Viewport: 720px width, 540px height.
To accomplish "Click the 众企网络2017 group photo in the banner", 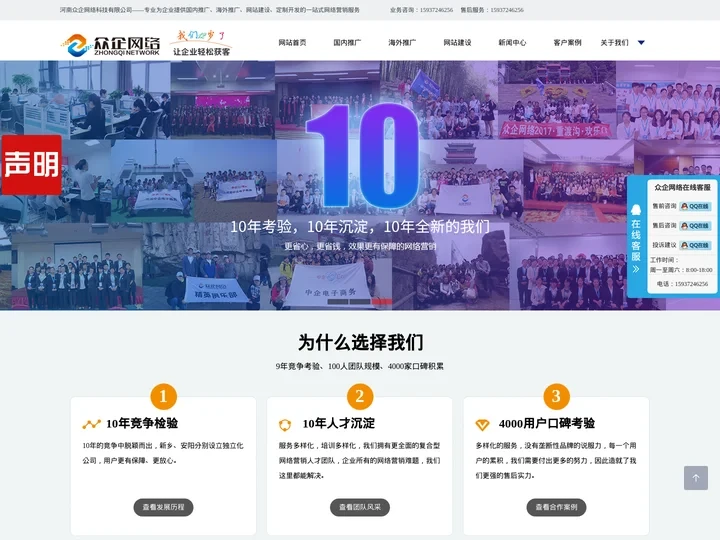I will click(x=557, y=100).
